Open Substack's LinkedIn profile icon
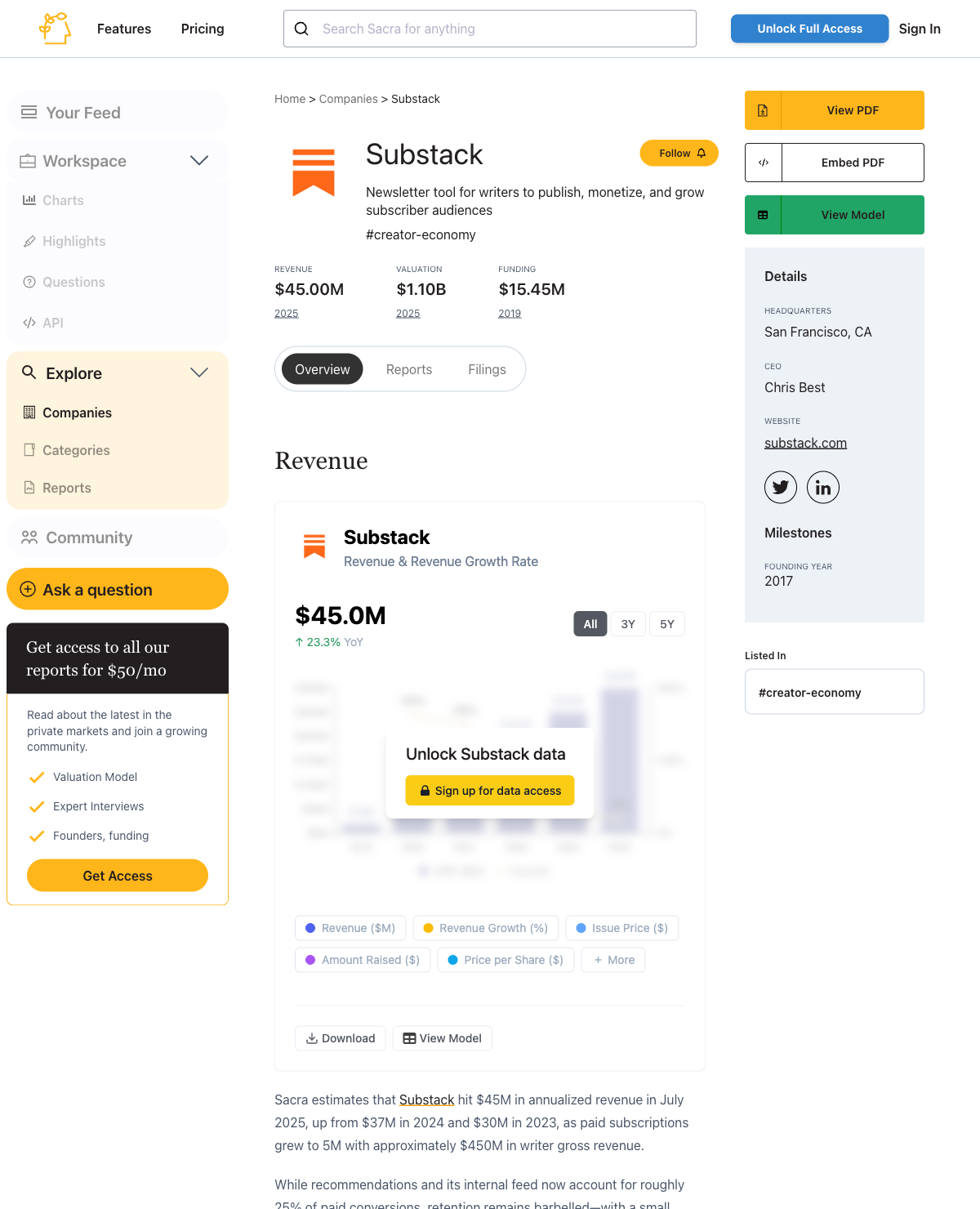 click(x=823, y=488)
